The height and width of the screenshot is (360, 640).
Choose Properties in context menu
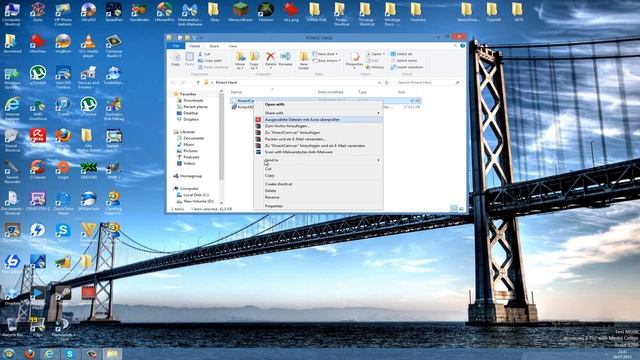tap(318, 206)
